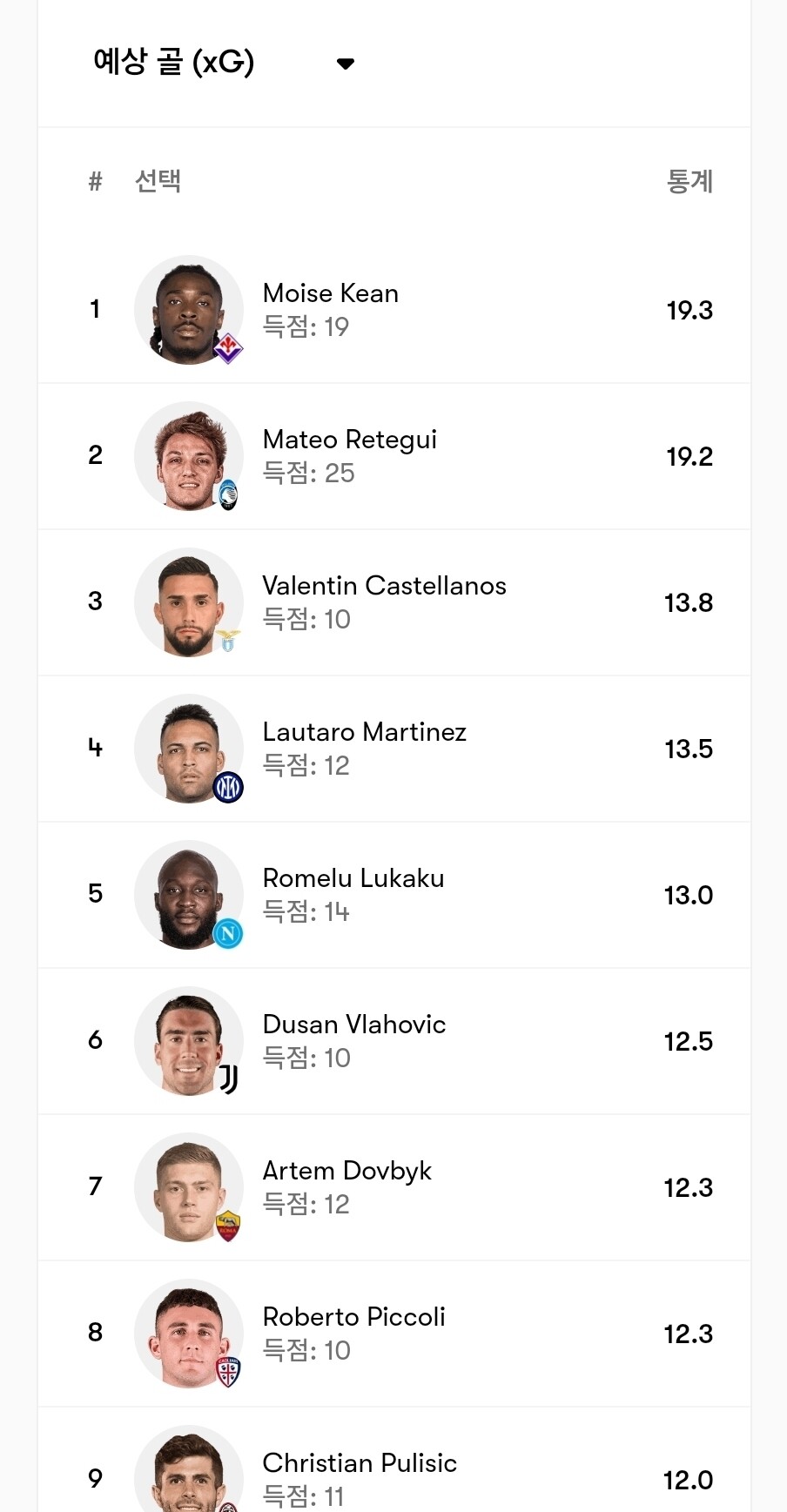Click the Lazio badge on Valentin Castellanos
This screenshot has height=1512, width=787.
click(x=228, y=642)
